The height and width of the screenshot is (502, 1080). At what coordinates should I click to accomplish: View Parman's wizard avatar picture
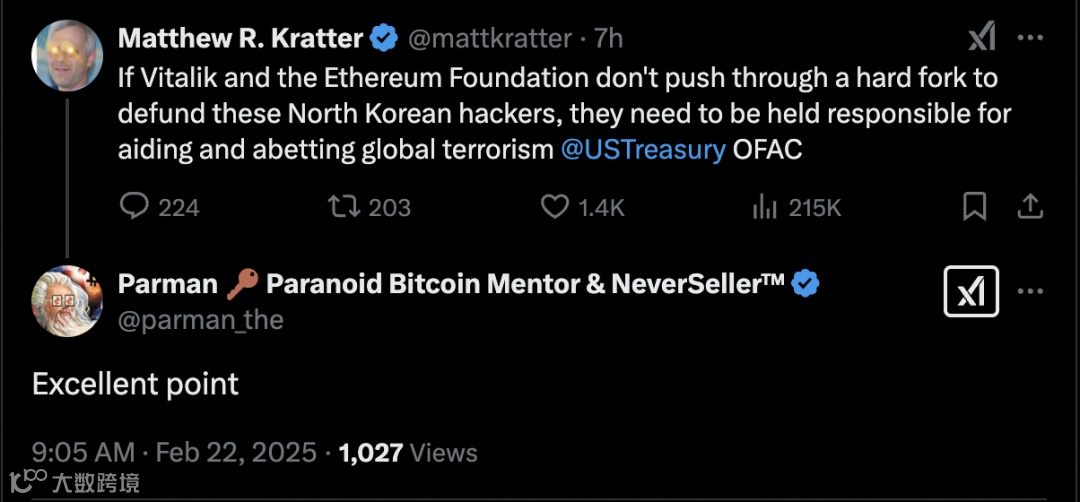[67, 300]
